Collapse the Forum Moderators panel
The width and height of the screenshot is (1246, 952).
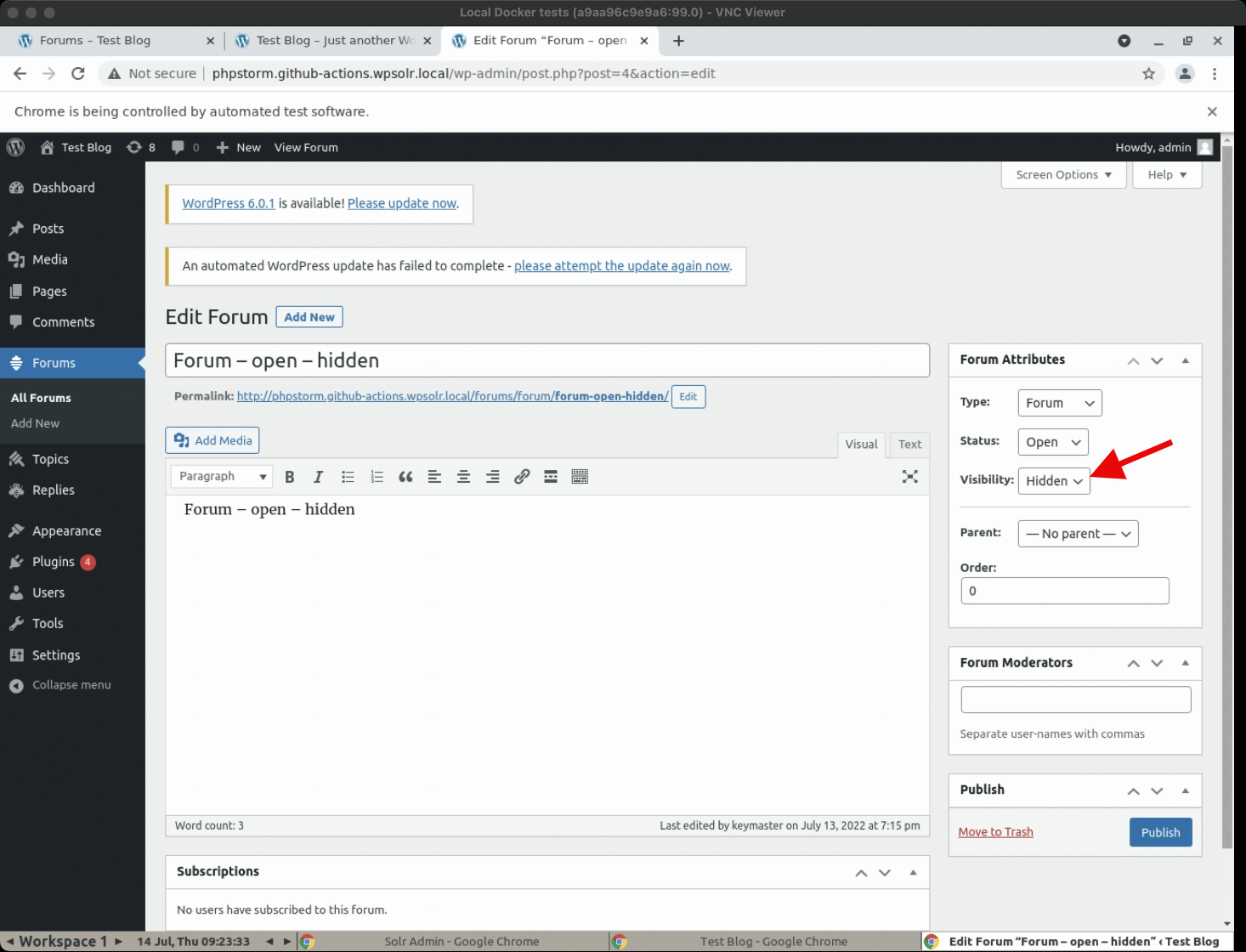click(x=1185, y=663)
